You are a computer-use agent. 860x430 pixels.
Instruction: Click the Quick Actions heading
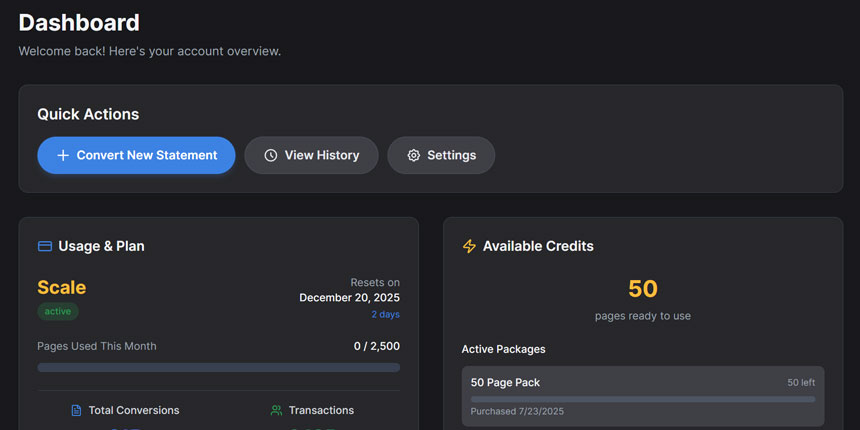[88, 114]
